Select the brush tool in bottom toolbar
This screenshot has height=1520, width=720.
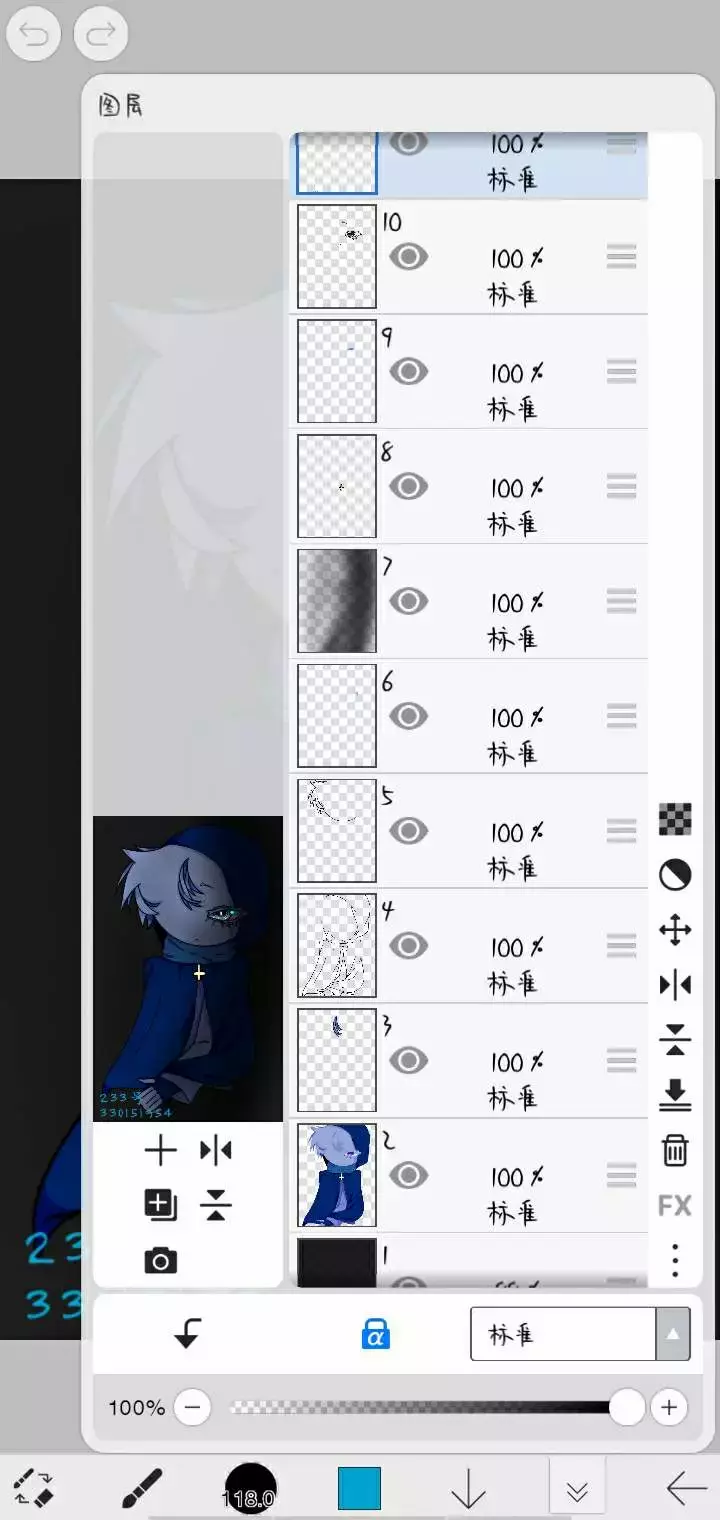click(142, 1488)
